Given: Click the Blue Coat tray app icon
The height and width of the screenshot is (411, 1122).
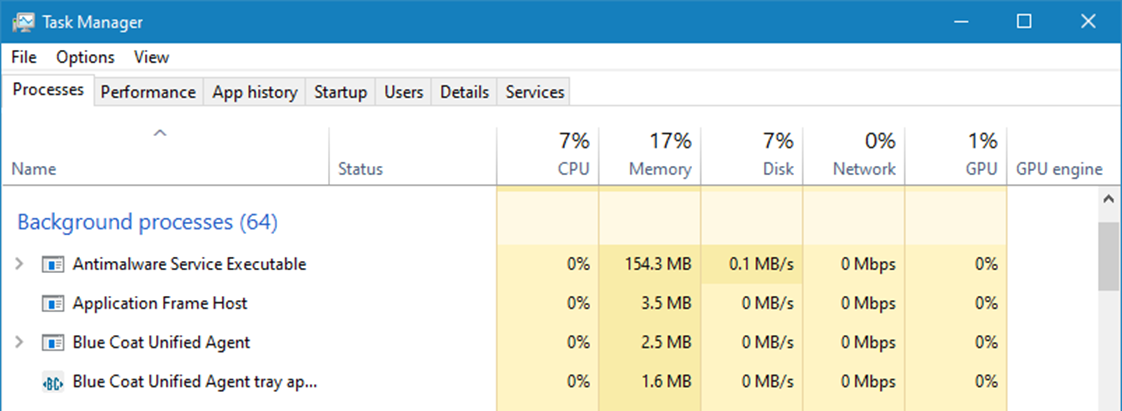Looking at the screenshot, I should point(52,382).
